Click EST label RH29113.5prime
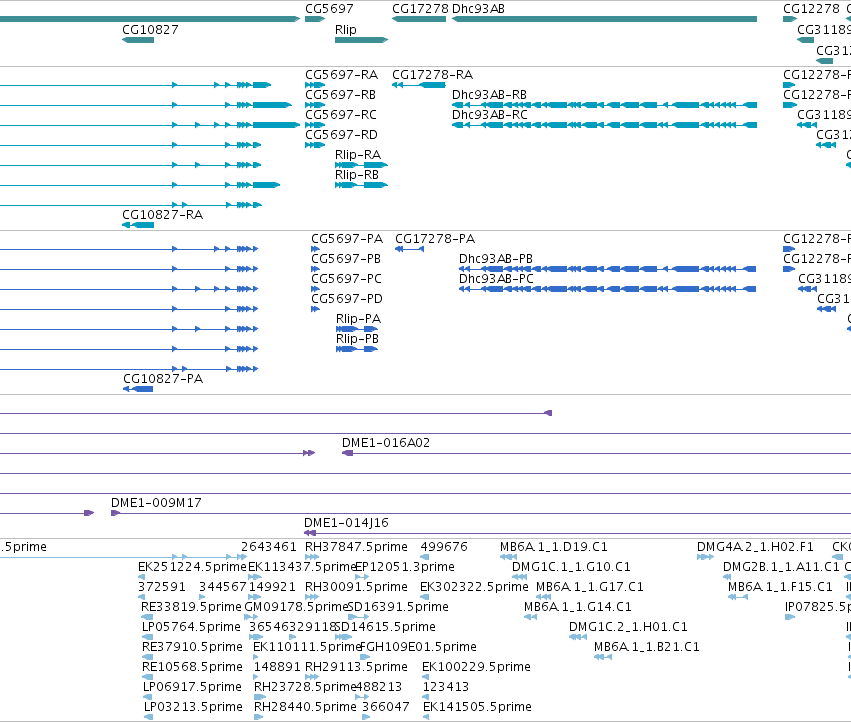 (x=356, y=667)
